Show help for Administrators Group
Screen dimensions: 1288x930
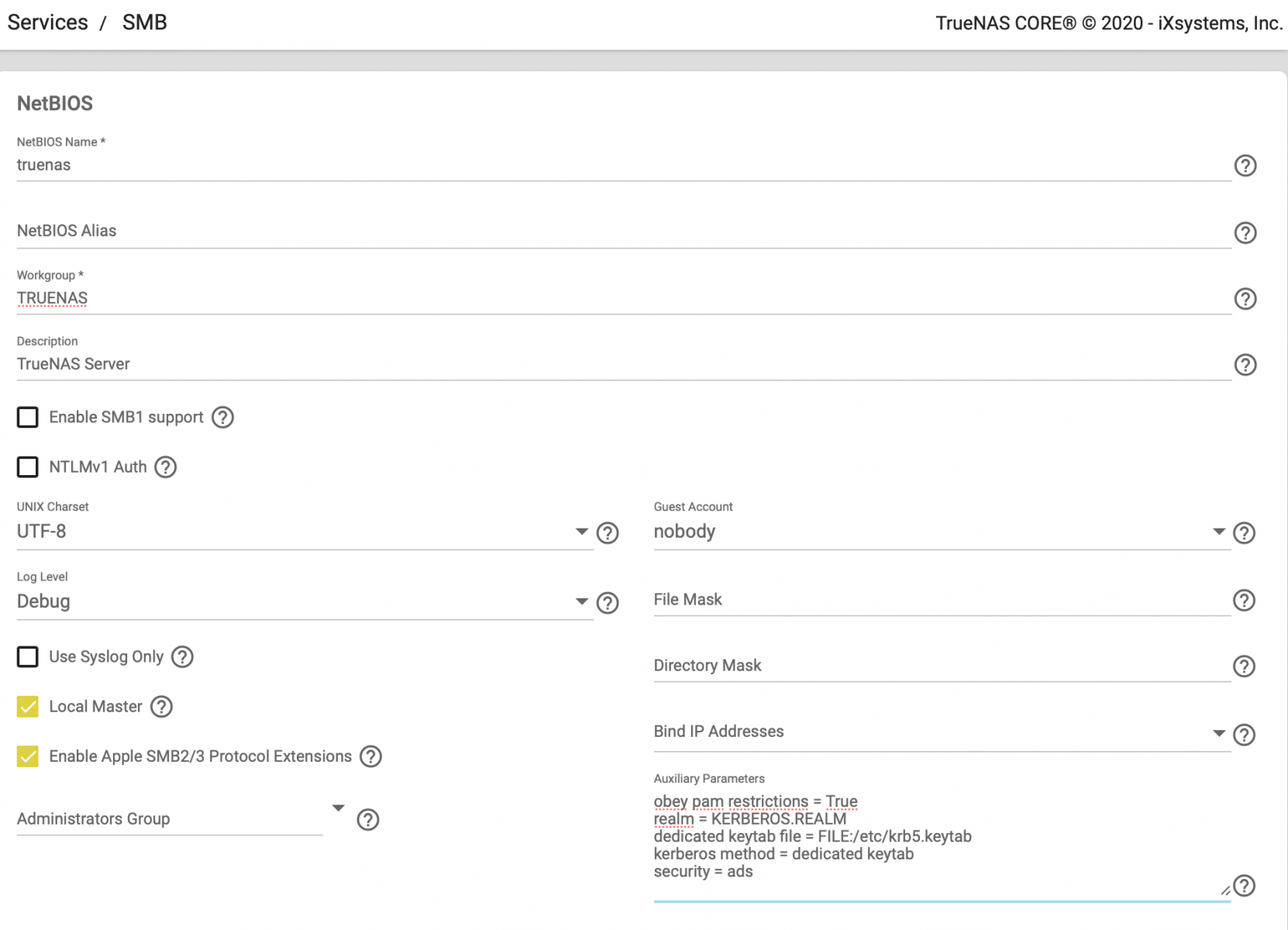coord(368,819)
